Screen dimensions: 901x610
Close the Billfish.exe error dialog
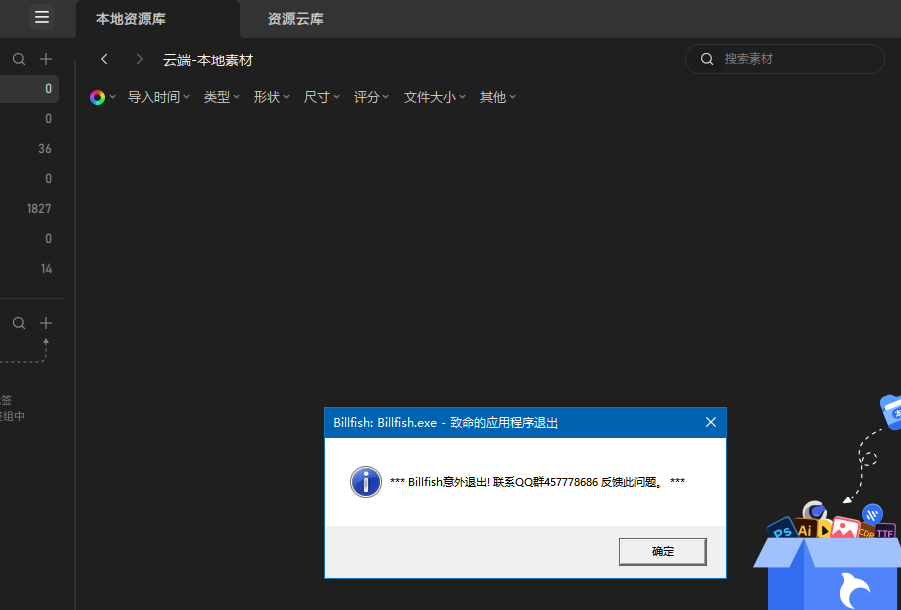[x=711, y=422]
